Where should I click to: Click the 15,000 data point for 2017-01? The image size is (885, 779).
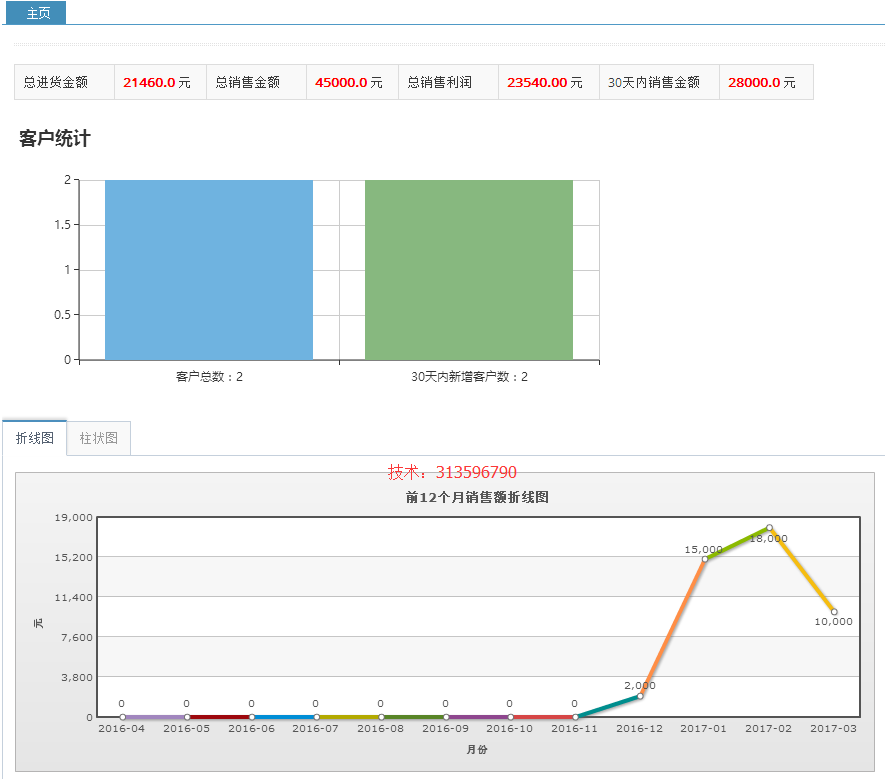tap(705, 559)
